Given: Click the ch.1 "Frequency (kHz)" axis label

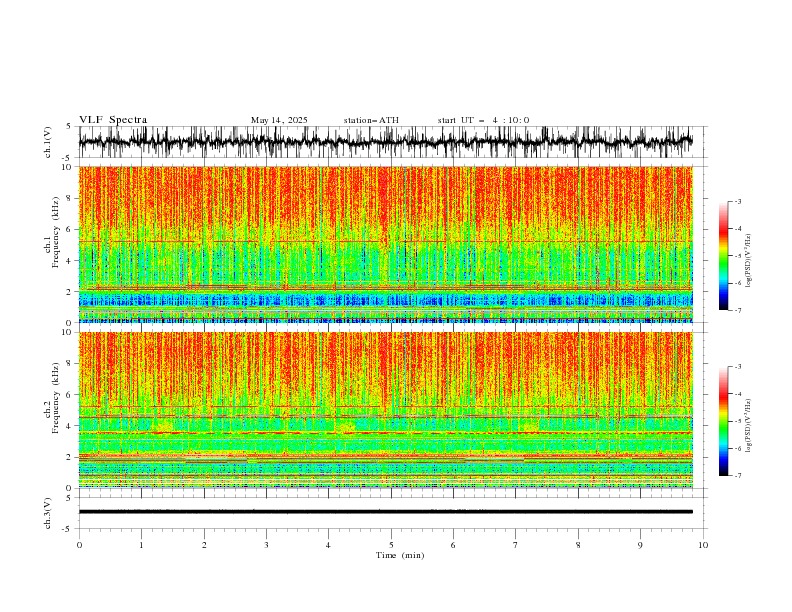Looking at the screenshot, I should [56, 232].
